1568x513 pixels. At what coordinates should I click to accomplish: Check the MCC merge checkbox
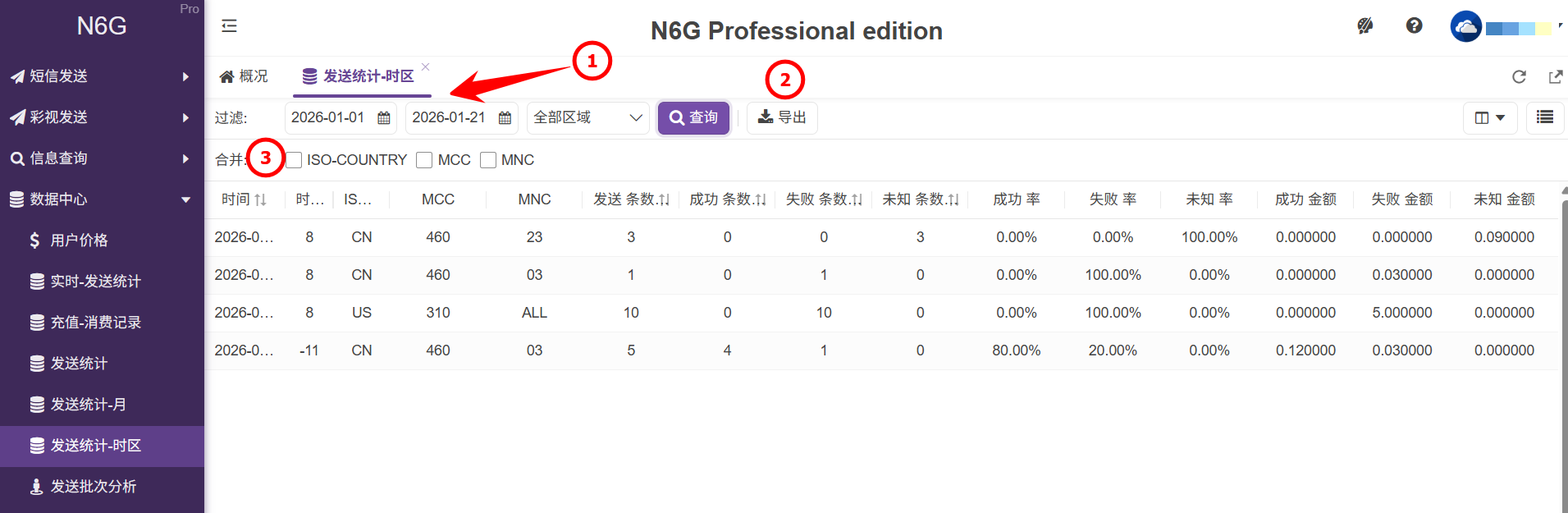424,160
